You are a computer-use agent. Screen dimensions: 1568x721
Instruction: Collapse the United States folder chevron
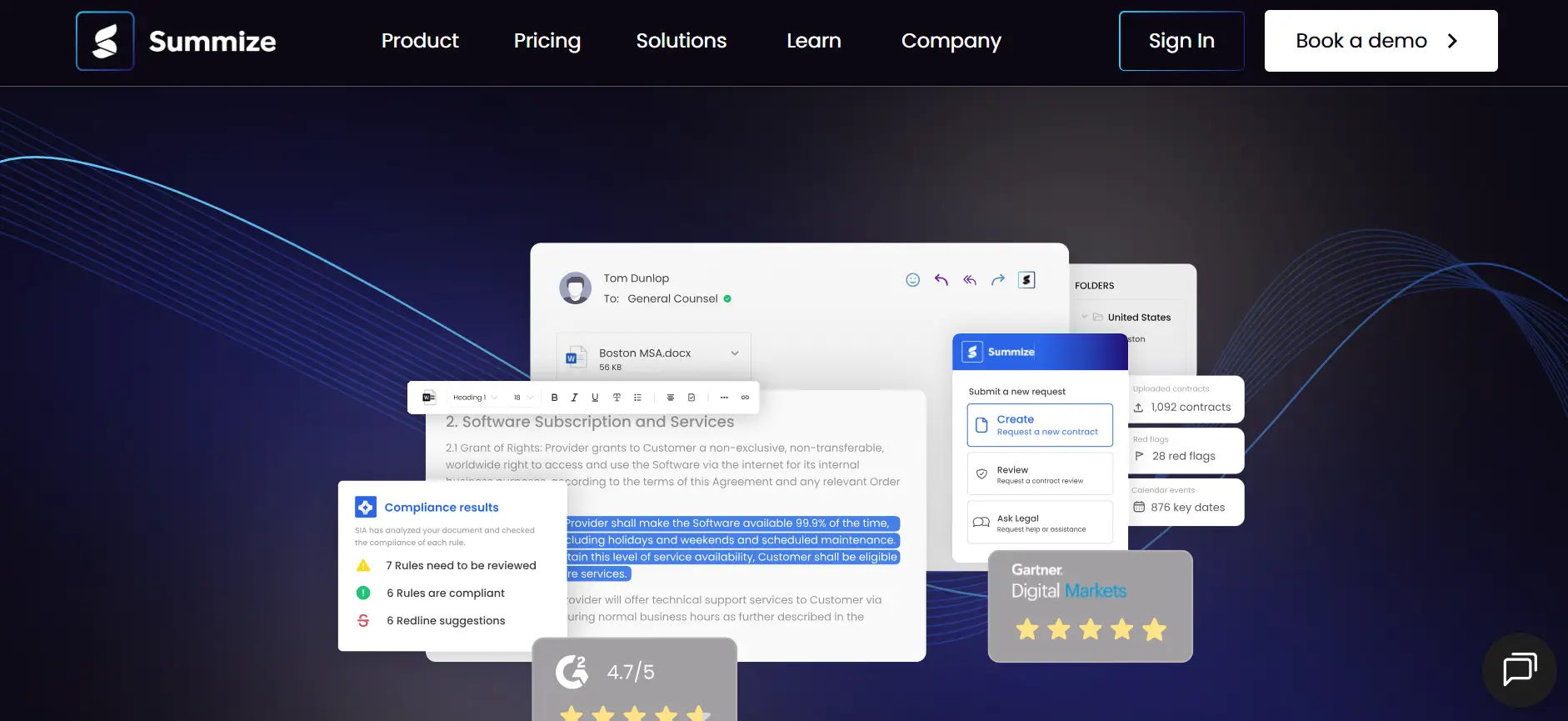pyautogui.click(x=1085, y=317)
